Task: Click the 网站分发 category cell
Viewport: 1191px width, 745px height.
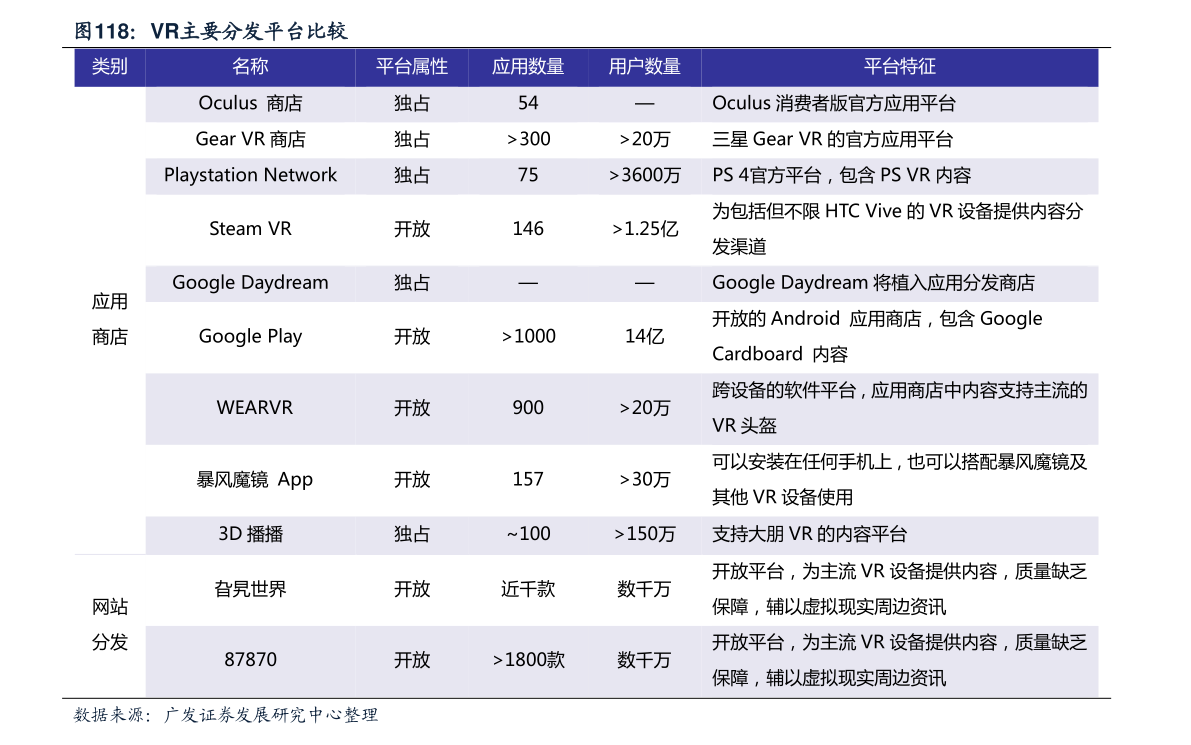Action: (x=109, y=624)
